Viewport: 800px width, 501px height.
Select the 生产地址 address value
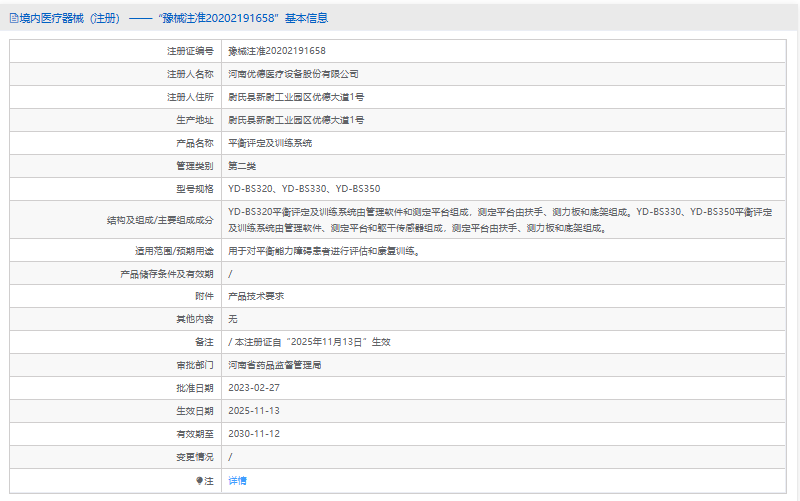coord(296,120)
